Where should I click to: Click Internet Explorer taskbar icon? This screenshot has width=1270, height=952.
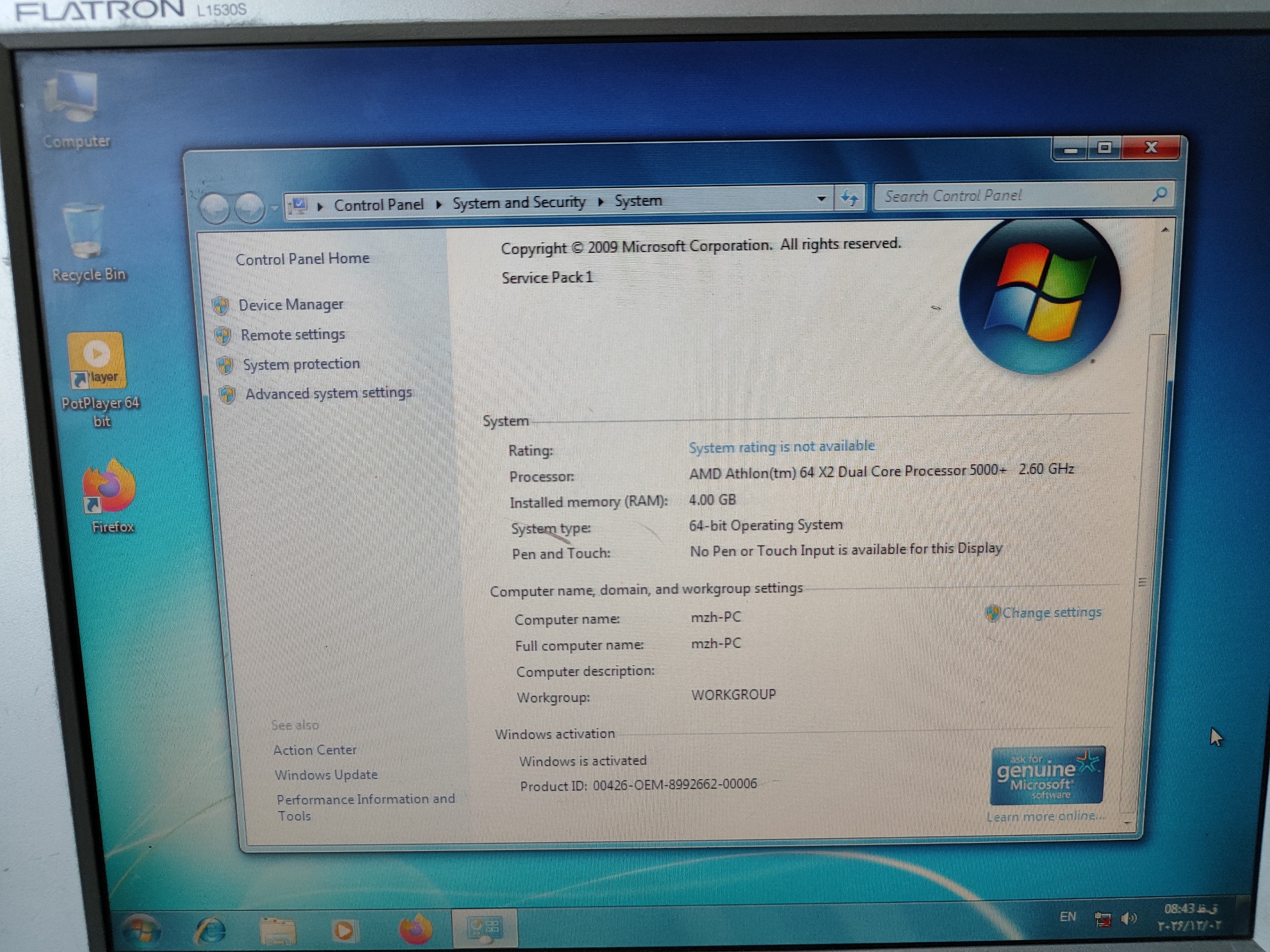point(210,929)
